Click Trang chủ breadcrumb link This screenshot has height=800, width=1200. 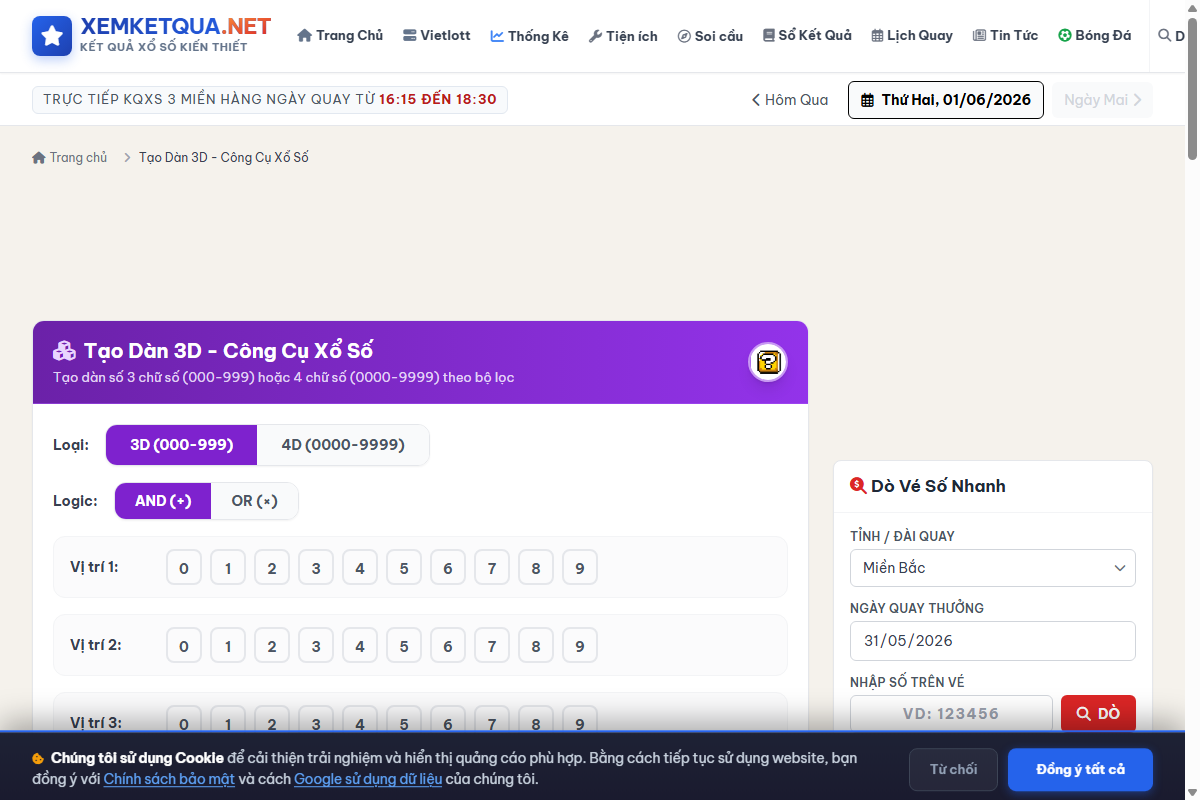(x=70, y=158)
